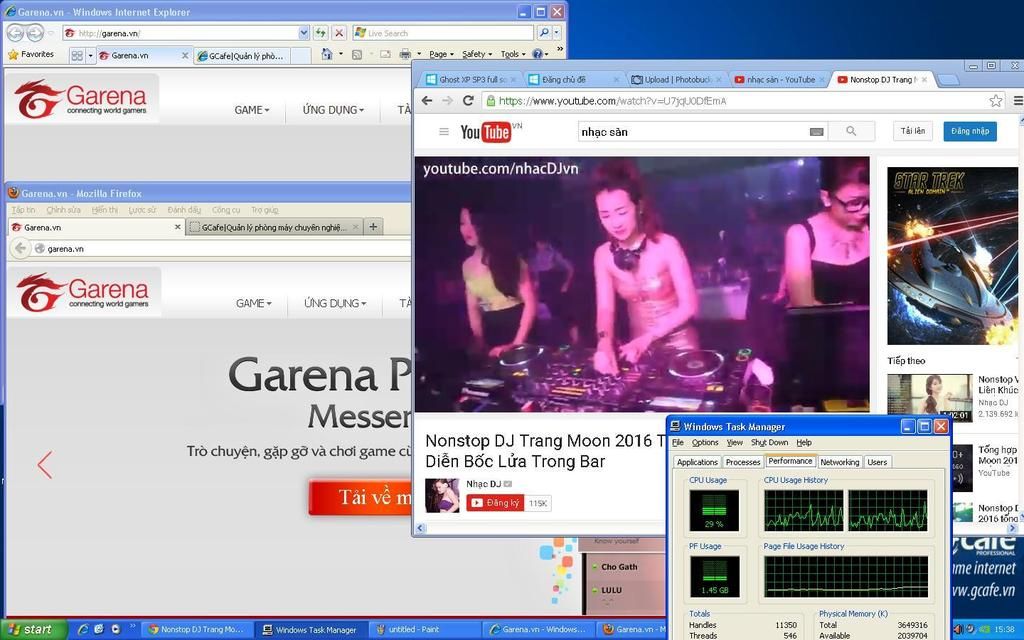Open the Processes tab in Task Manager
This screenshot has height=640, width=1024.
tap(743, 462)
